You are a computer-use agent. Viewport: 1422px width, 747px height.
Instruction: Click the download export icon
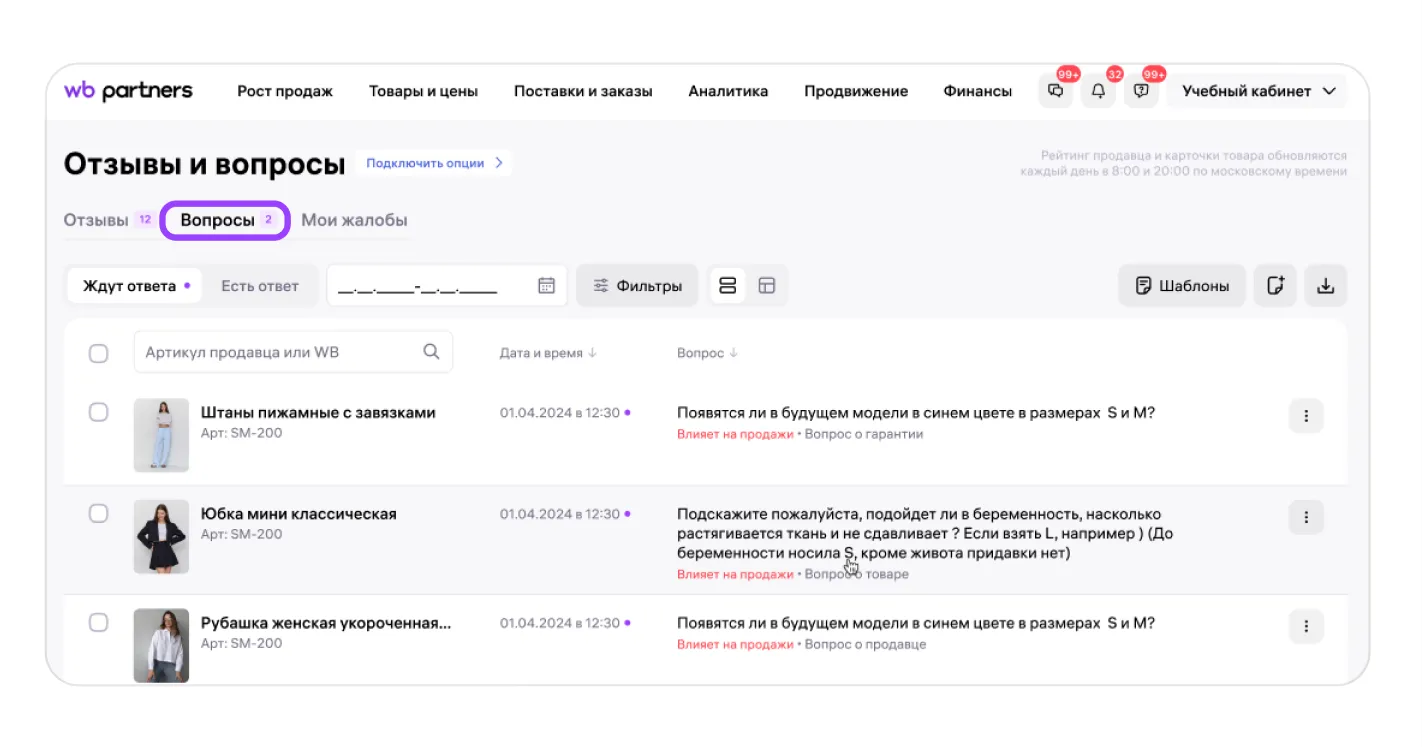(x=1325, y=286)
